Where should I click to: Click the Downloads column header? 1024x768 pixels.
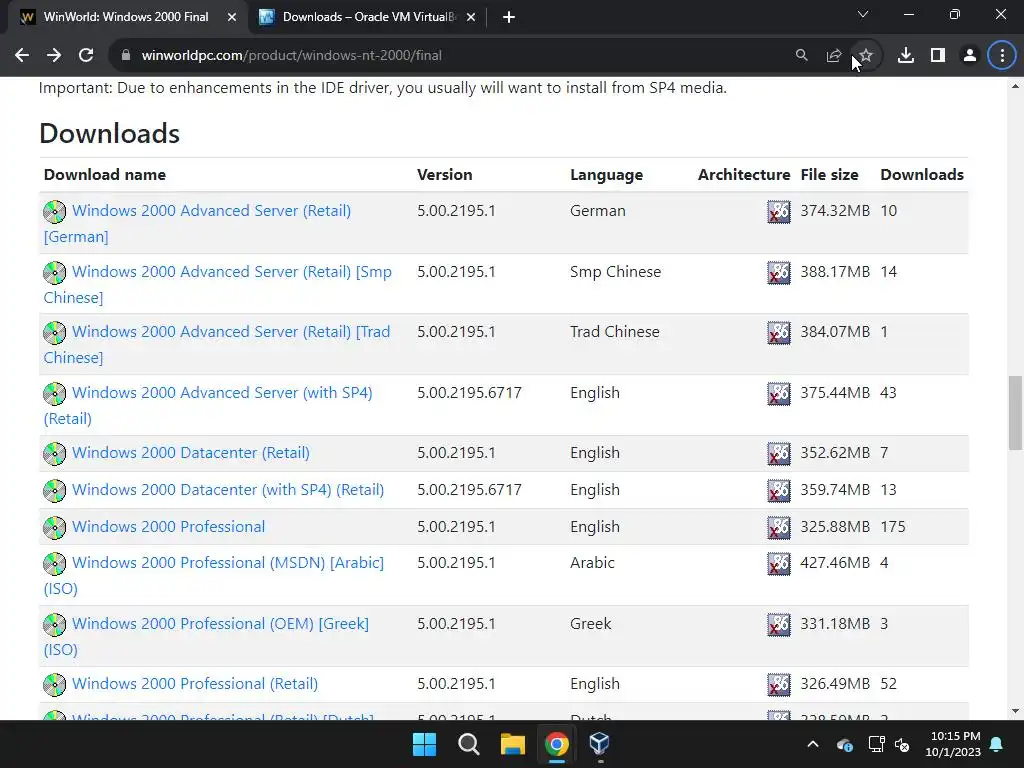tap(922, 174)
